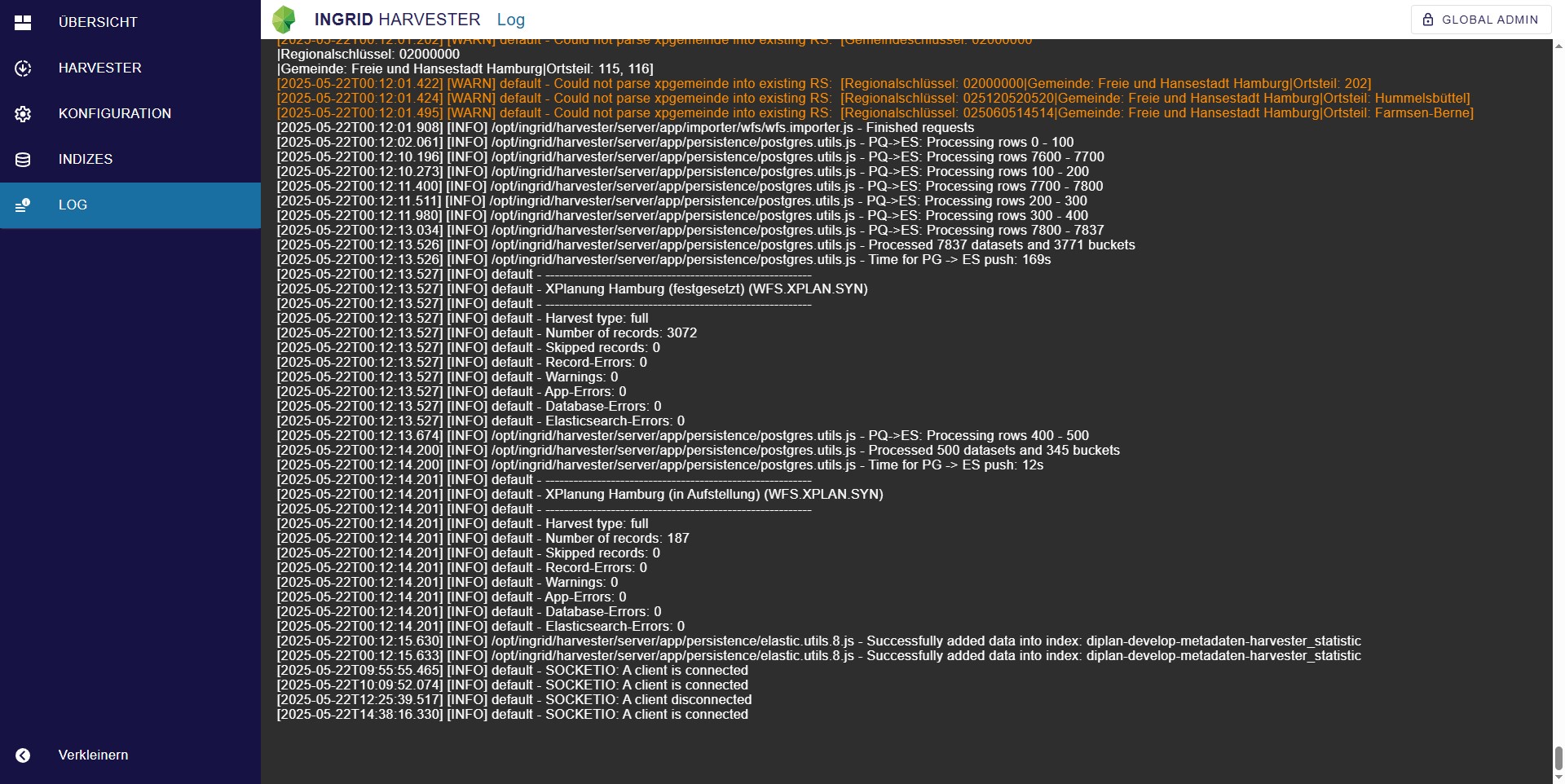Click the Log list icon in sidebar
Screen dimensions: 1565x784
pyautogui.click(x=23, y=205)
